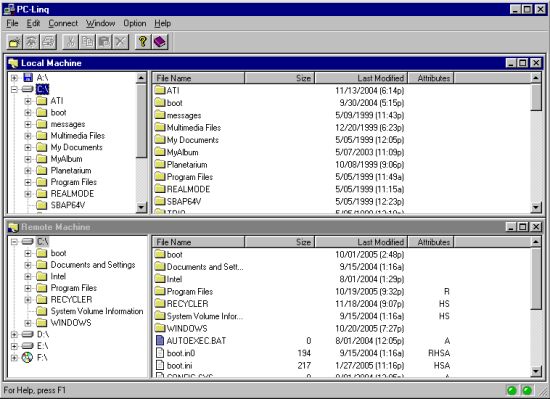Click Local tree scrollbar down arrow
The height and width of the screenshot is (399, 550).
(141, 207)
